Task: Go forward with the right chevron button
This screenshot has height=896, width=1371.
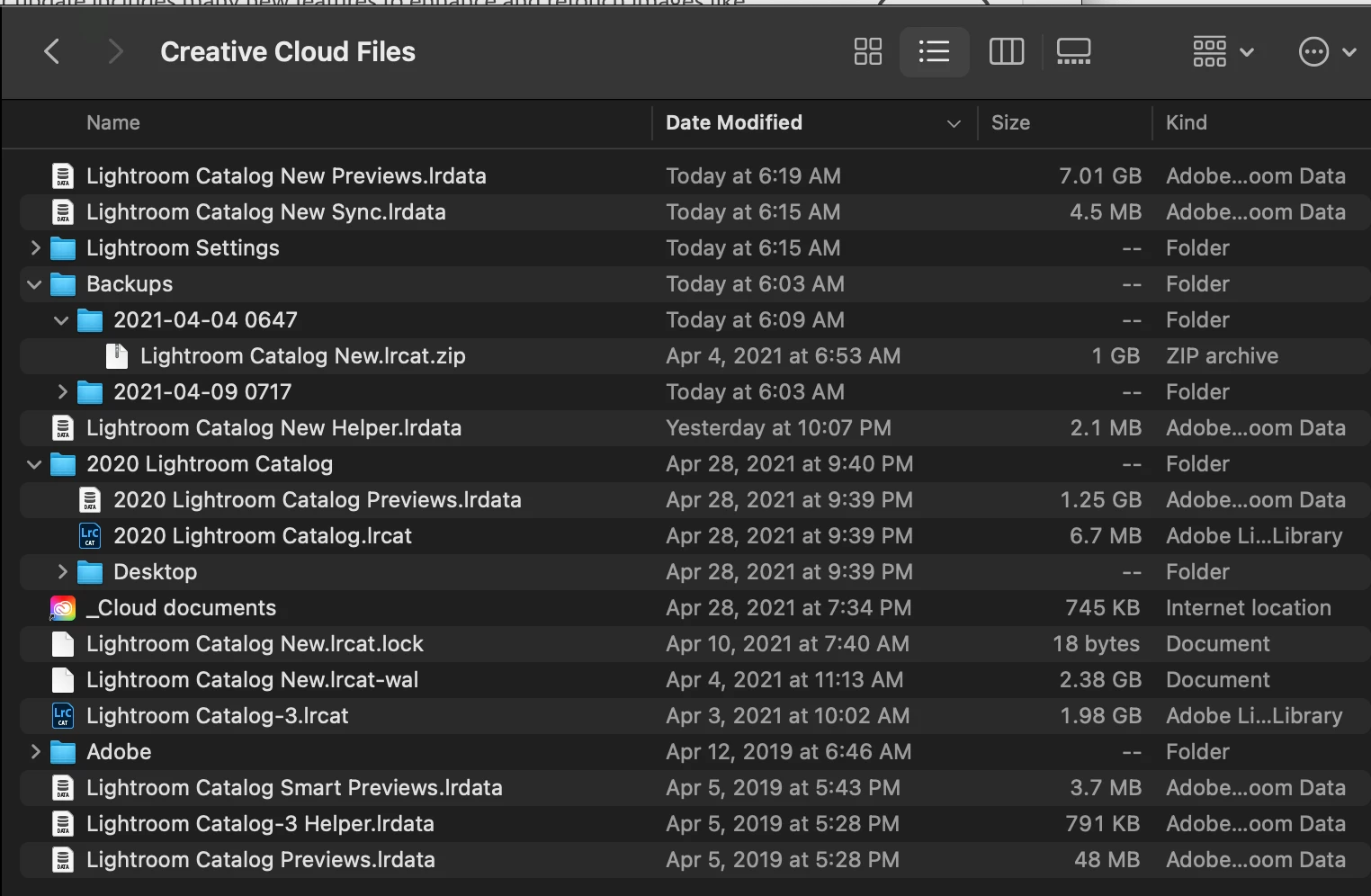Action: pyautogui.click(x=115, y=52)
